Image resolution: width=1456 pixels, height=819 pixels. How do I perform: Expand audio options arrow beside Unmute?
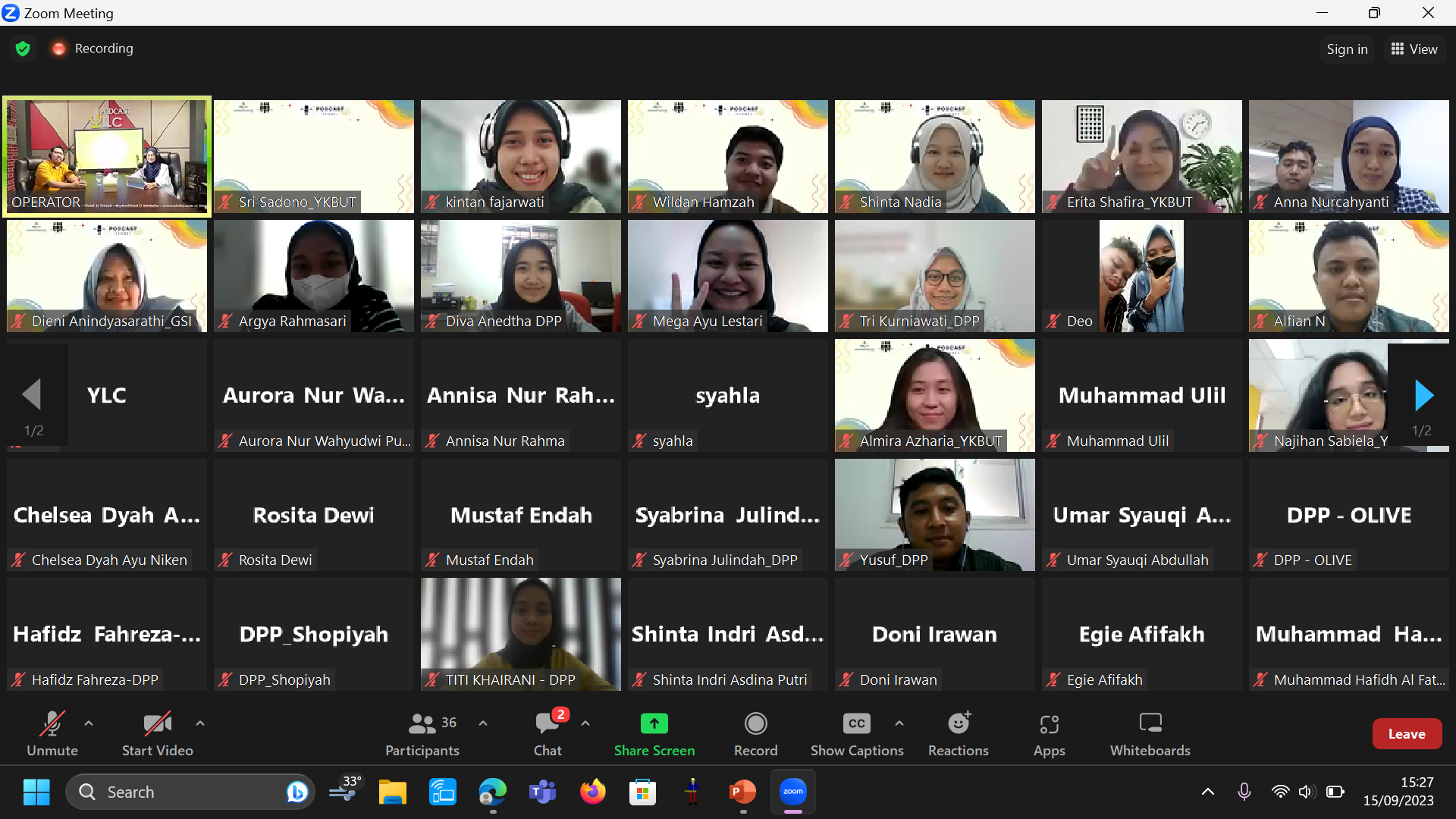point(89,723)
